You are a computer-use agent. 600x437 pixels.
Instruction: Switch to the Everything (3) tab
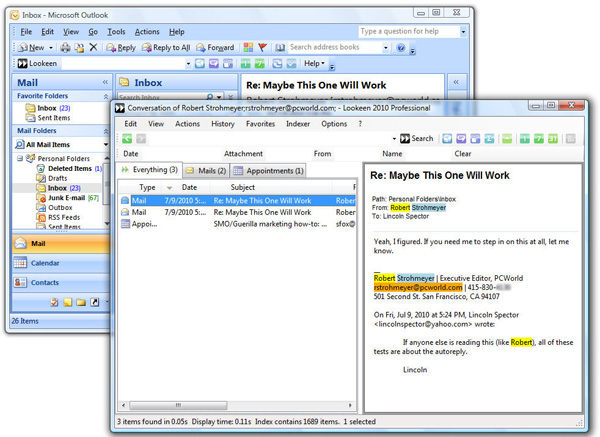tap(150, 170)
